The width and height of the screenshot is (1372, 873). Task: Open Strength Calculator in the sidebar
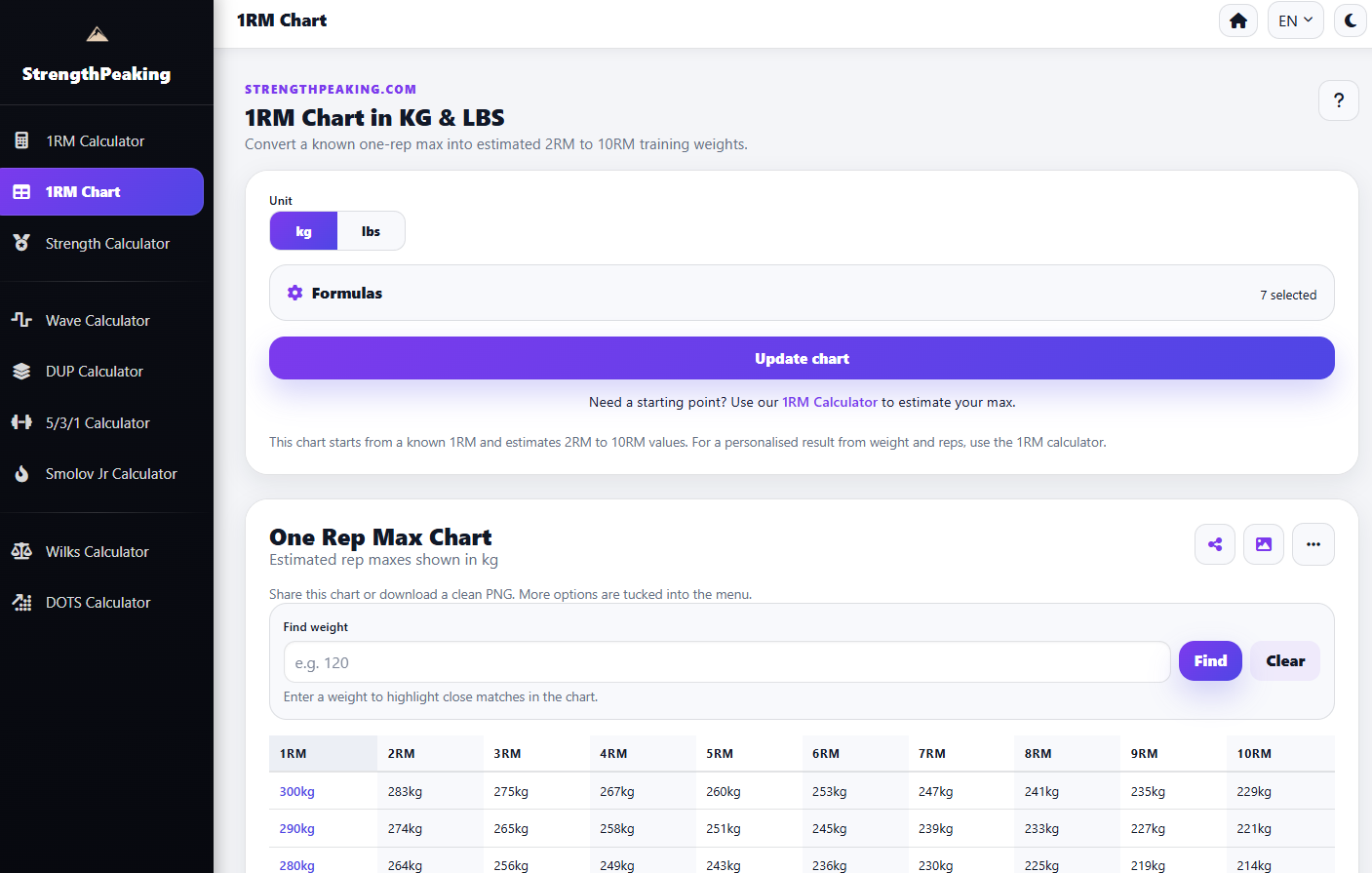click(107, 243)
